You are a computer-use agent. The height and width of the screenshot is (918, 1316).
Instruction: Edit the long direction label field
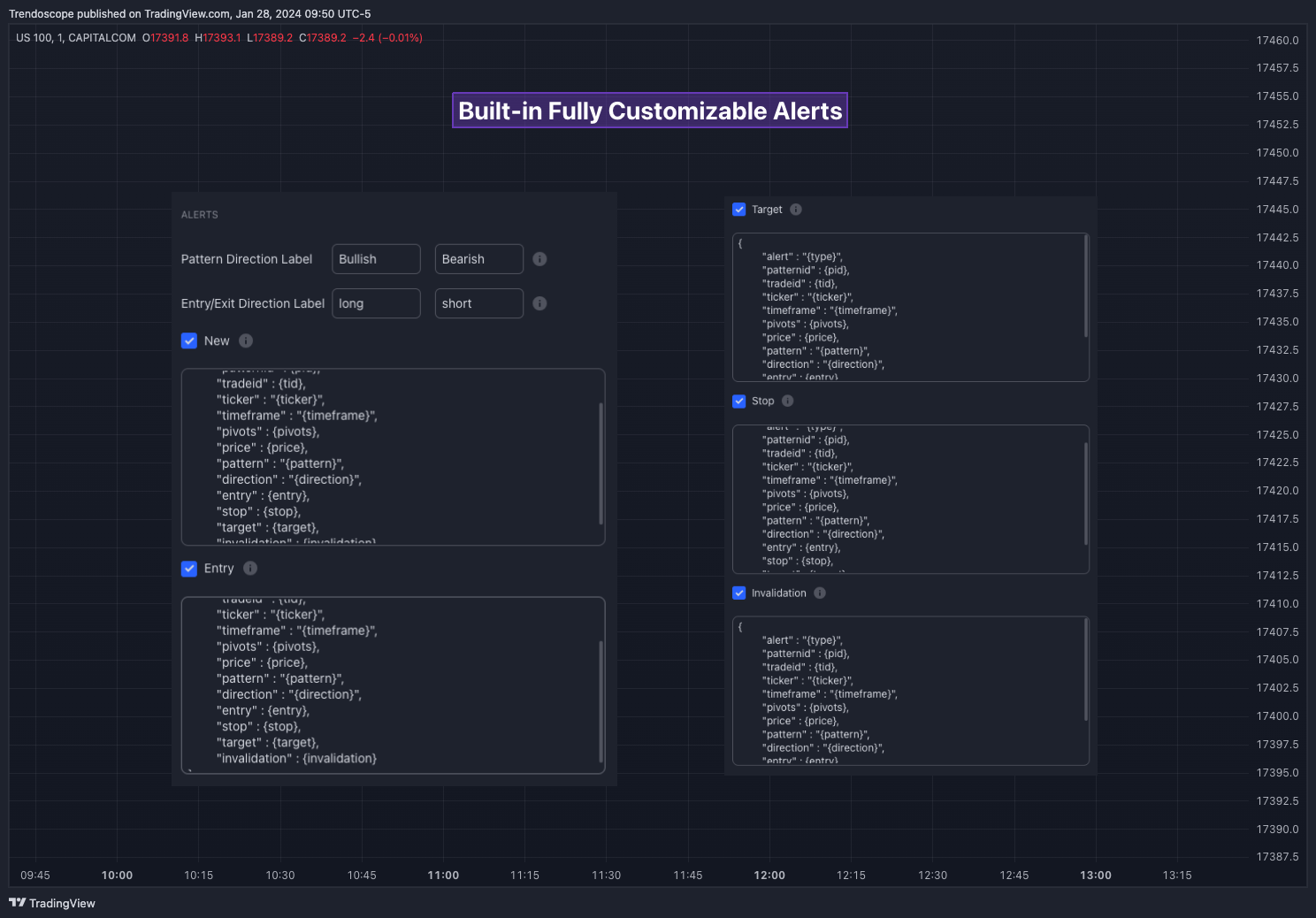376,303
